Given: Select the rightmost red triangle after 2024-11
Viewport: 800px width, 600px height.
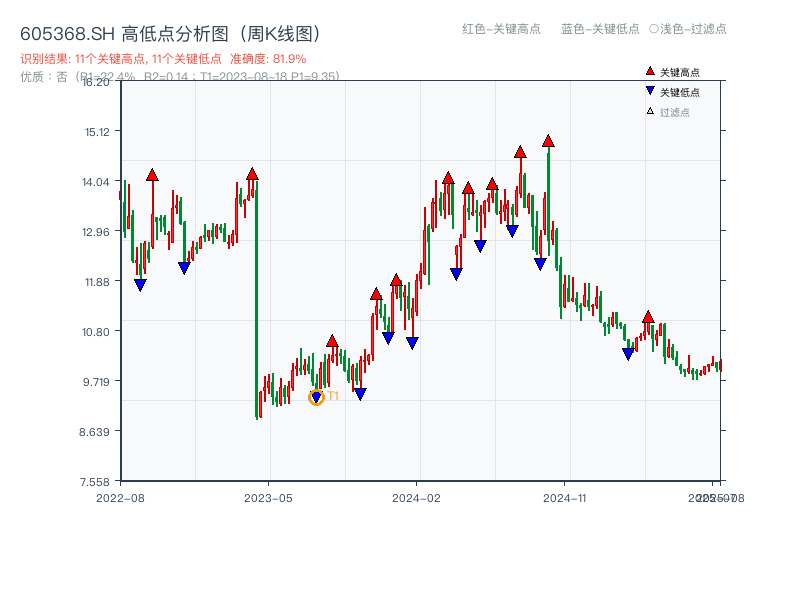Looking at the screenshot, I should 649,318.
